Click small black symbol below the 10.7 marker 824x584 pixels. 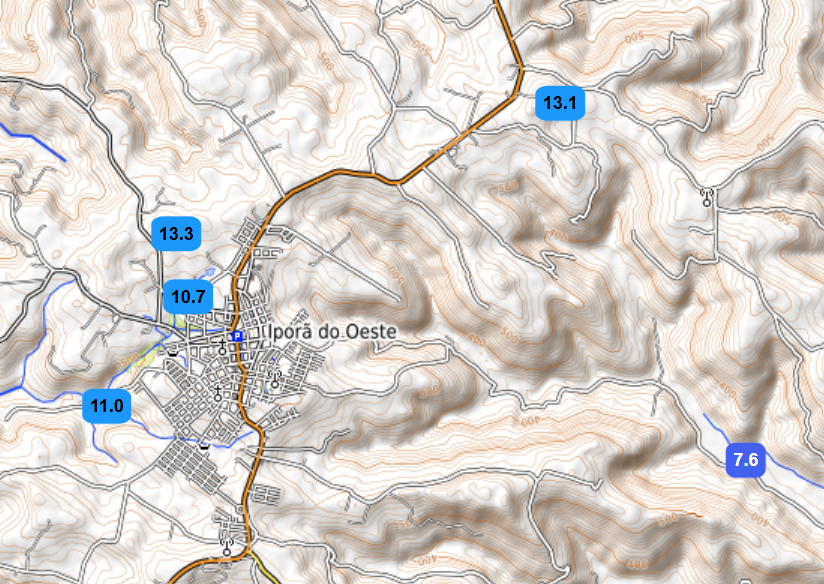173,354
